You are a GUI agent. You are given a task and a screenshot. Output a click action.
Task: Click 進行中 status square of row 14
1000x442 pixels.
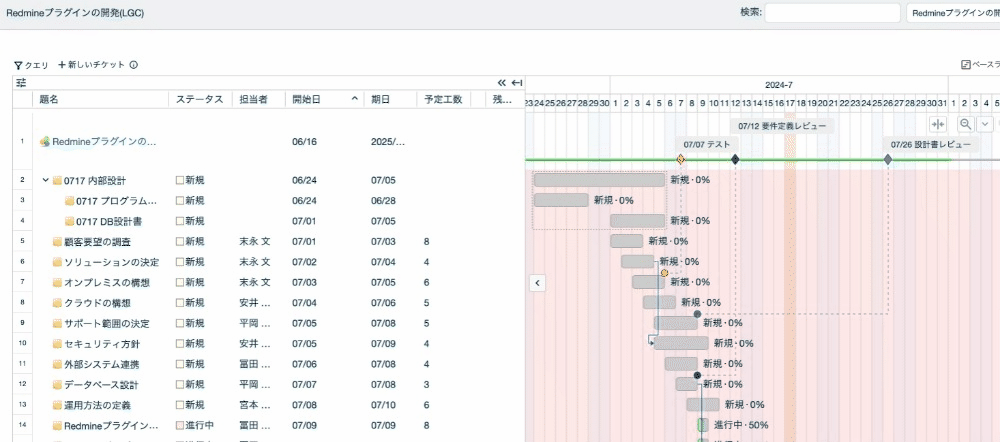tap(180, 425)
